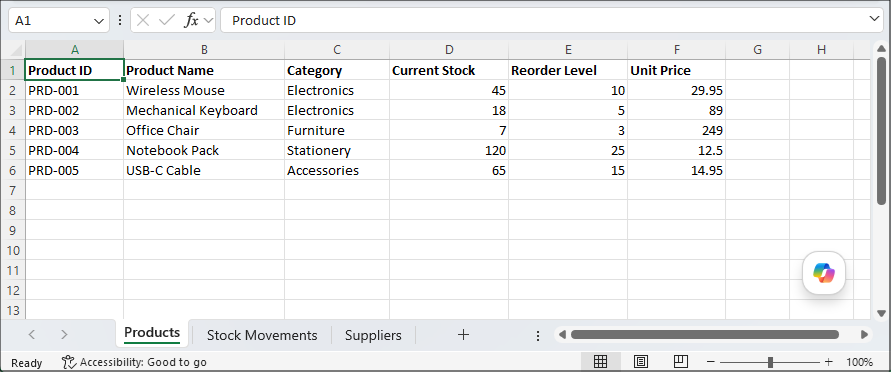891x372 pixels.
Task: Select column G header
Action: pos(757,50)
